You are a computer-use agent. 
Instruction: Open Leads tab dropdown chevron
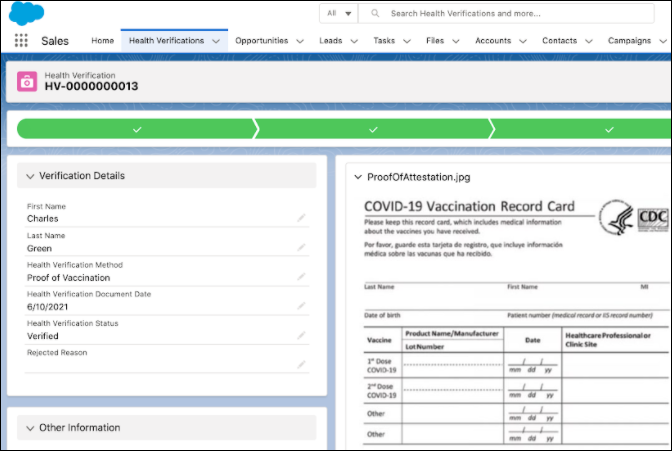[x=354, y=41]
